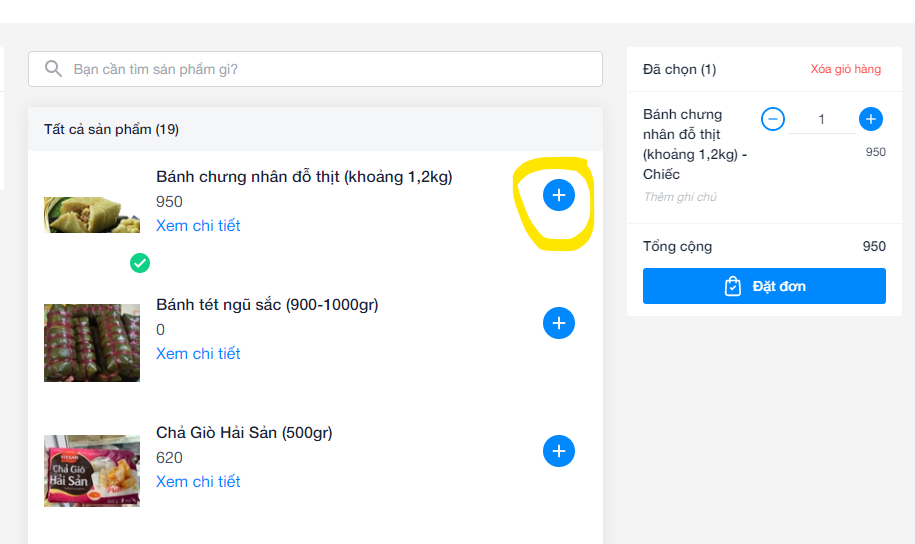Increase cart quantity with plus button
Image resolution: width=915 pixels, height=544 pixels.
coord(871,119)
